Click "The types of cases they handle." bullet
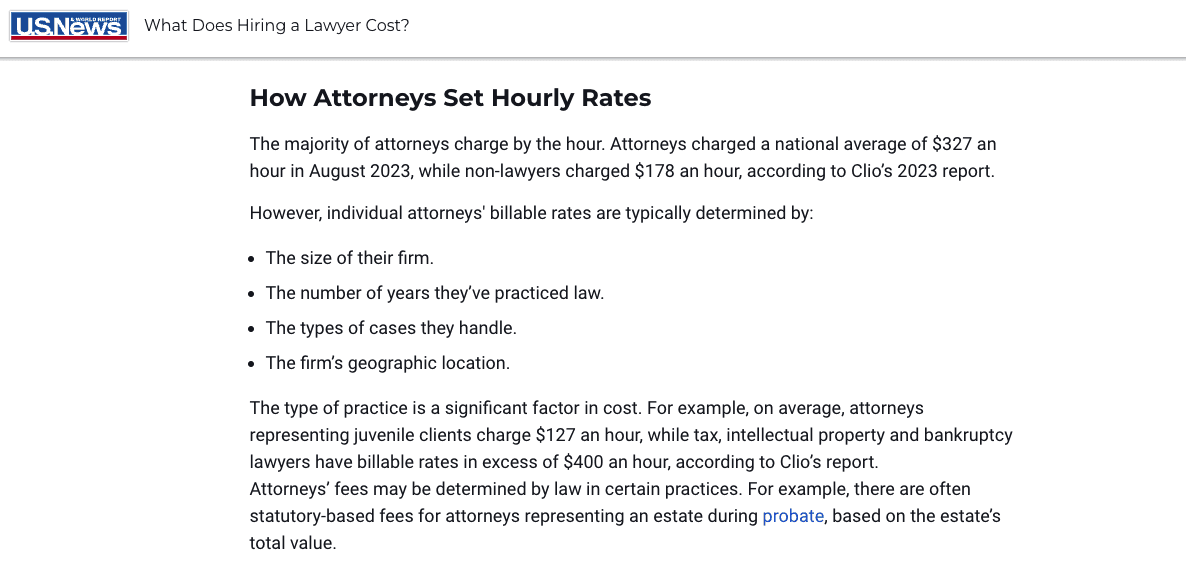This screenshot has width=1186, height=568. (x=390, y=328)
